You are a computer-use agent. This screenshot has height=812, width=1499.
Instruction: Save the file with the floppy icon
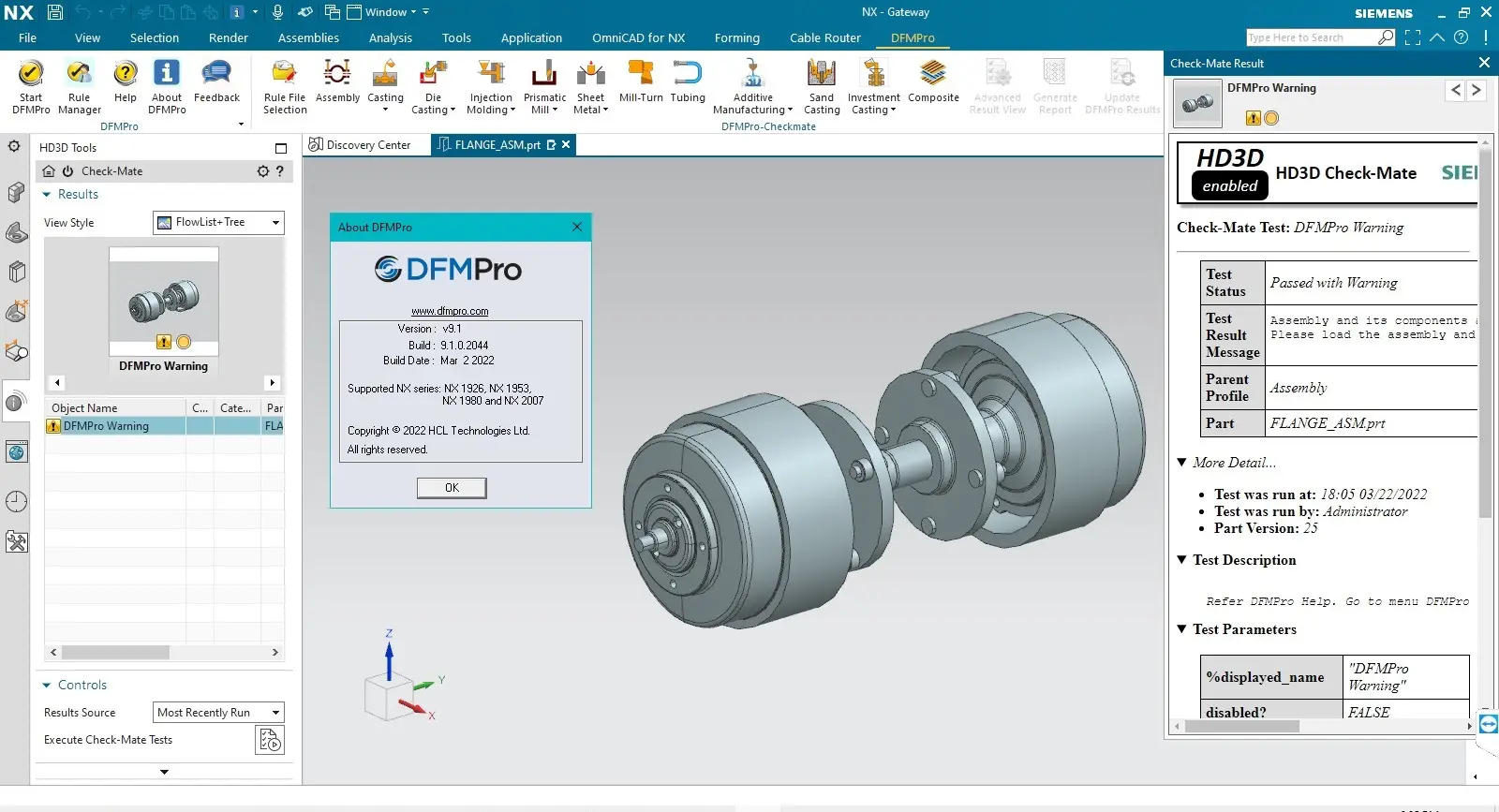[x=55, y=12]
